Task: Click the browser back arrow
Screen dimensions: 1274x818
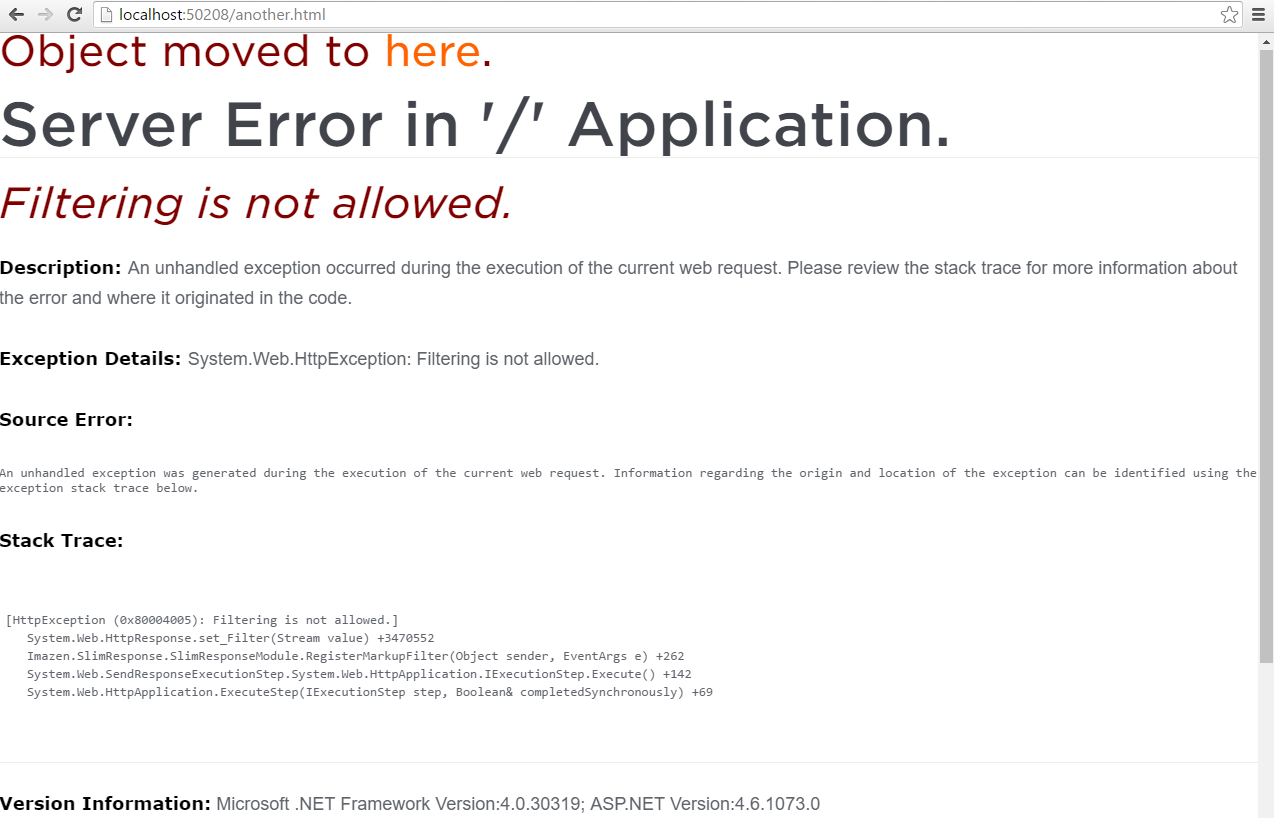Action: (16, 14)
